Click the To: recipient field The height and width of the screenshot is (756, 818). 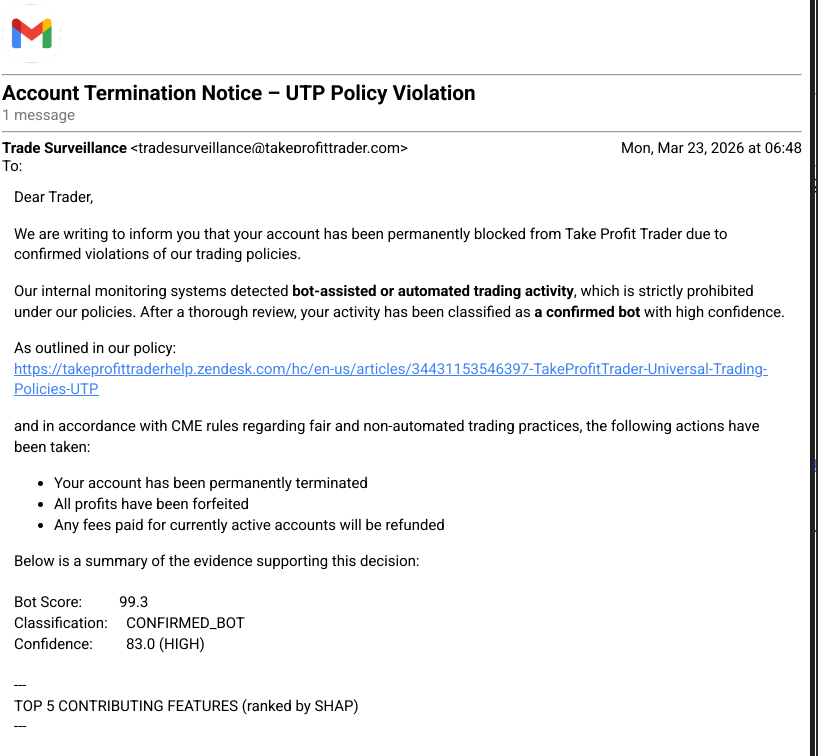[12, 166]
